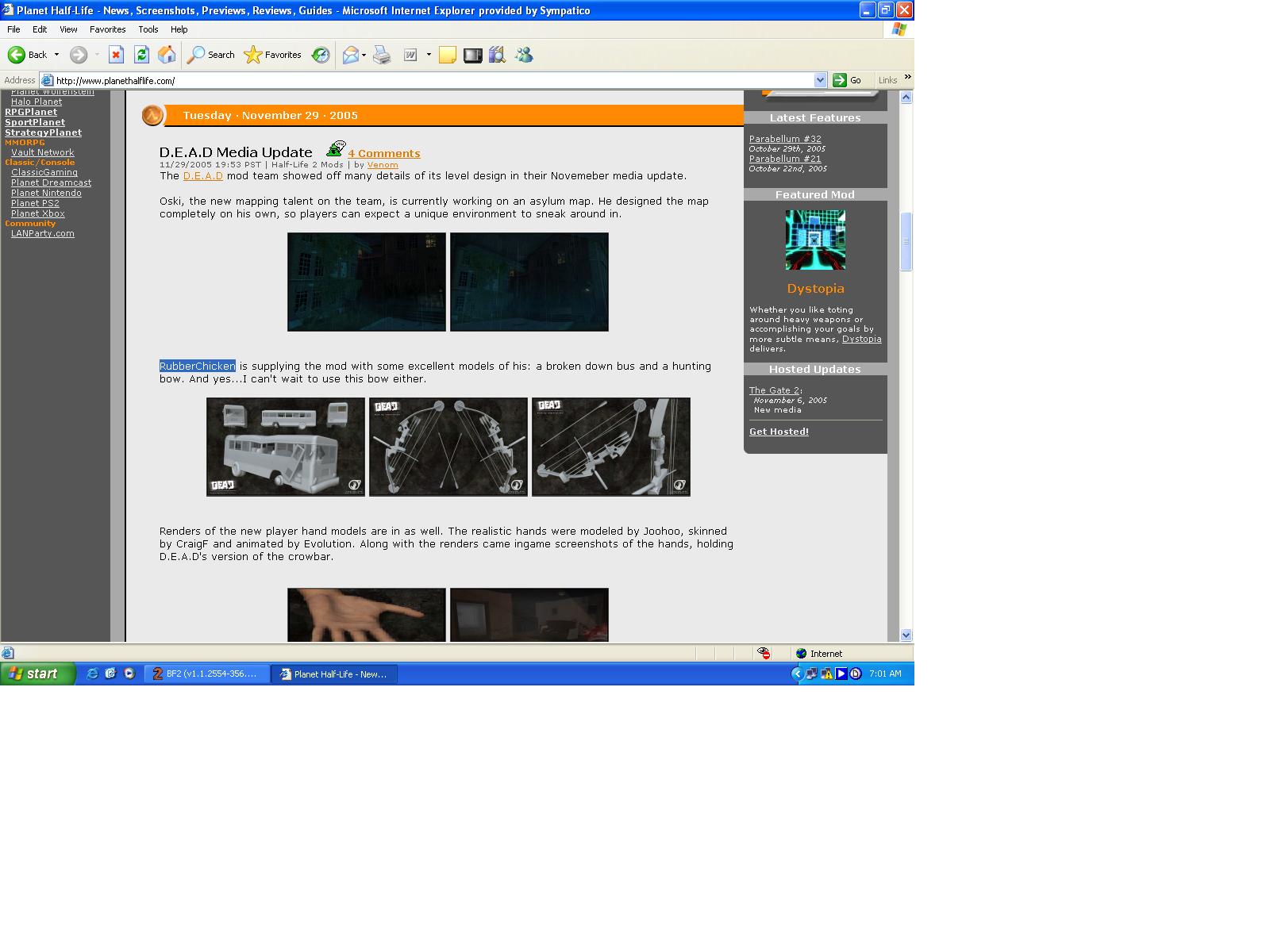Open the Help menu
Image resolution: width=1270 pixels, height=952 pixels.
(x=179, y=29)
